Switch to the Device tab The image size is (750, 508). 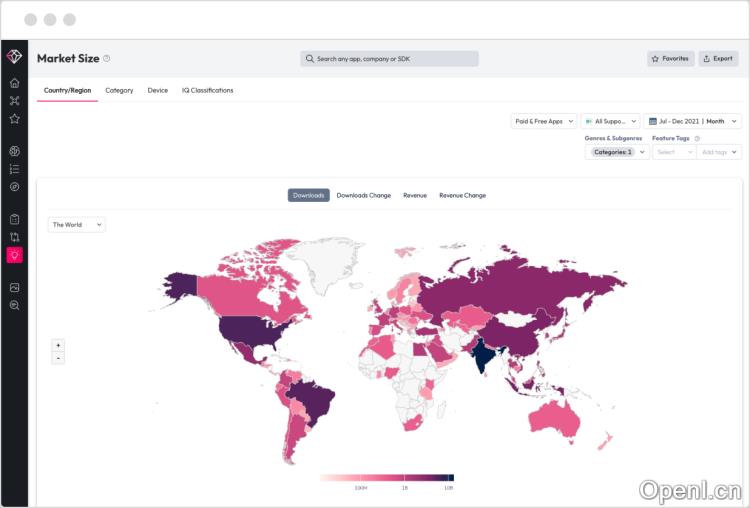click(x=158, y=90)
